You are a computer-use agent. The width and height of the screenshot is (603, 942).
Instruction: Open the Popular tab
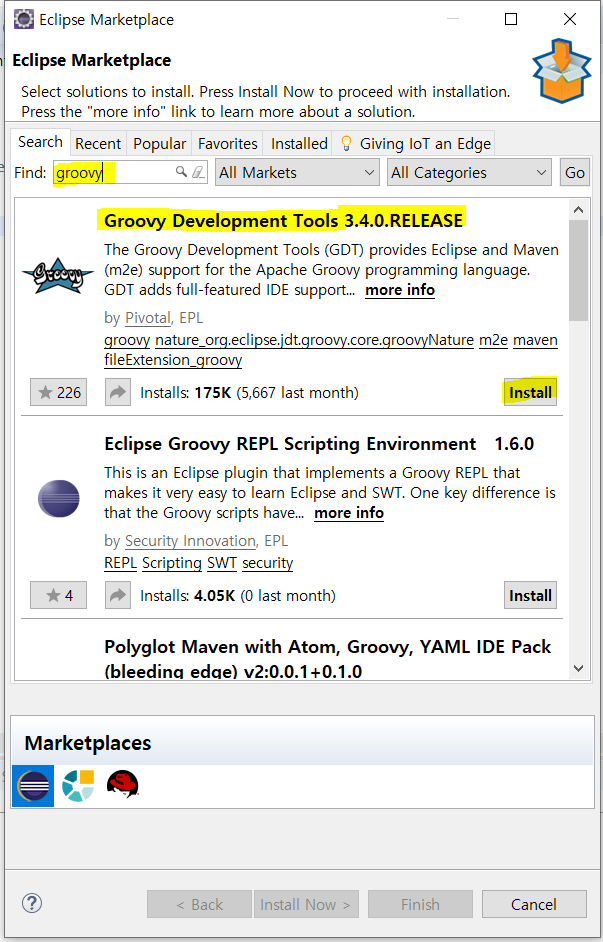point(159,144)
